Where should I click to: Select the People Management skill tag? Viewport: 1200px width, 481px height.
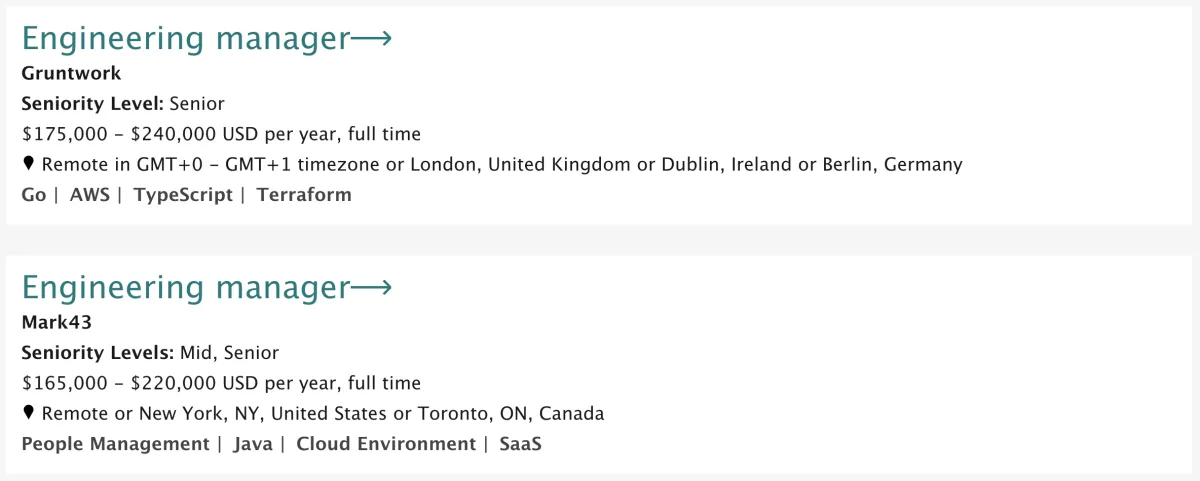[x=115, y=444]
